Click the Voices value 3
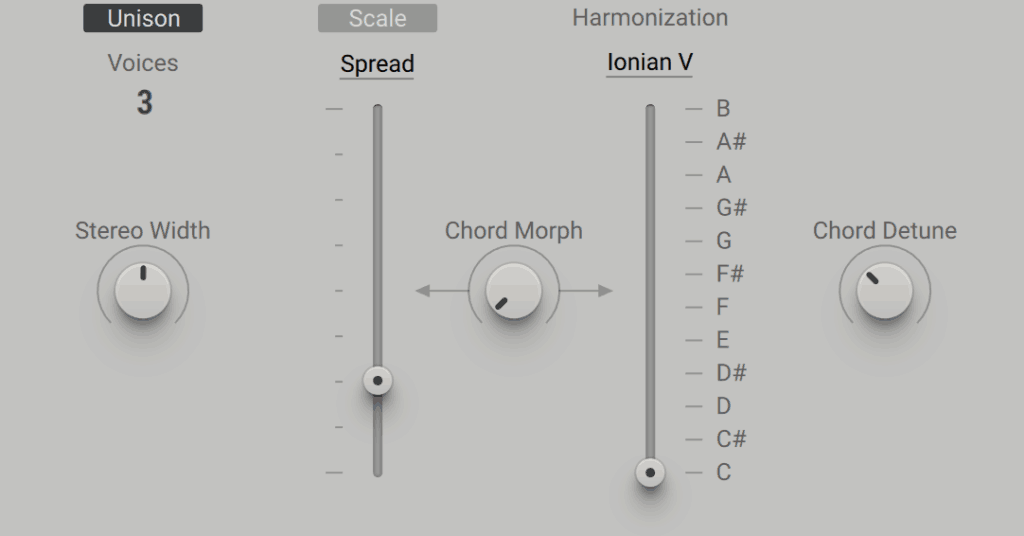This screenshot has height=536, width=1024. tap(144, 102)
